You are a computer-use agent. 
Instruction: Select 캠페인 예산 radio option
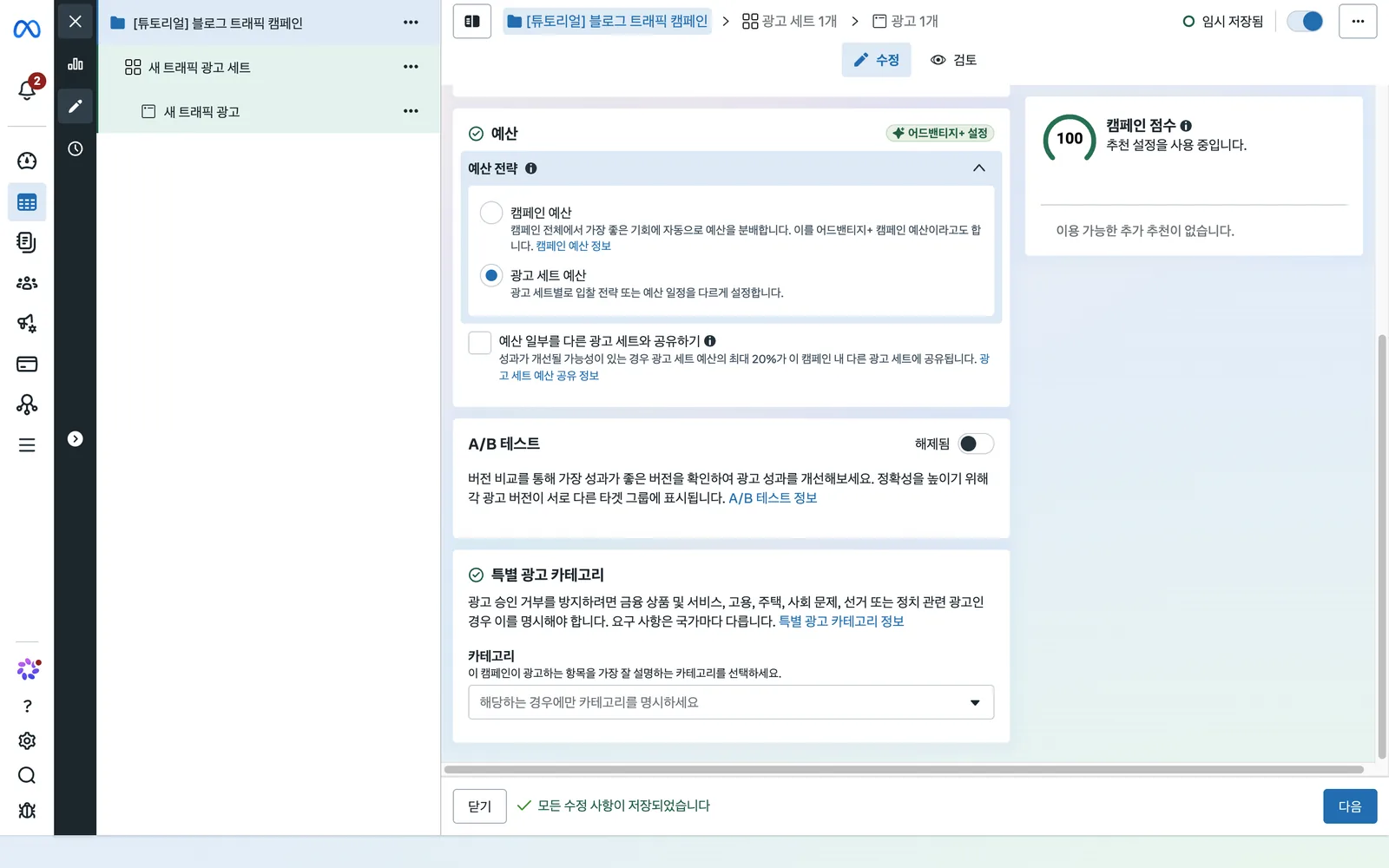click(491, 213)
